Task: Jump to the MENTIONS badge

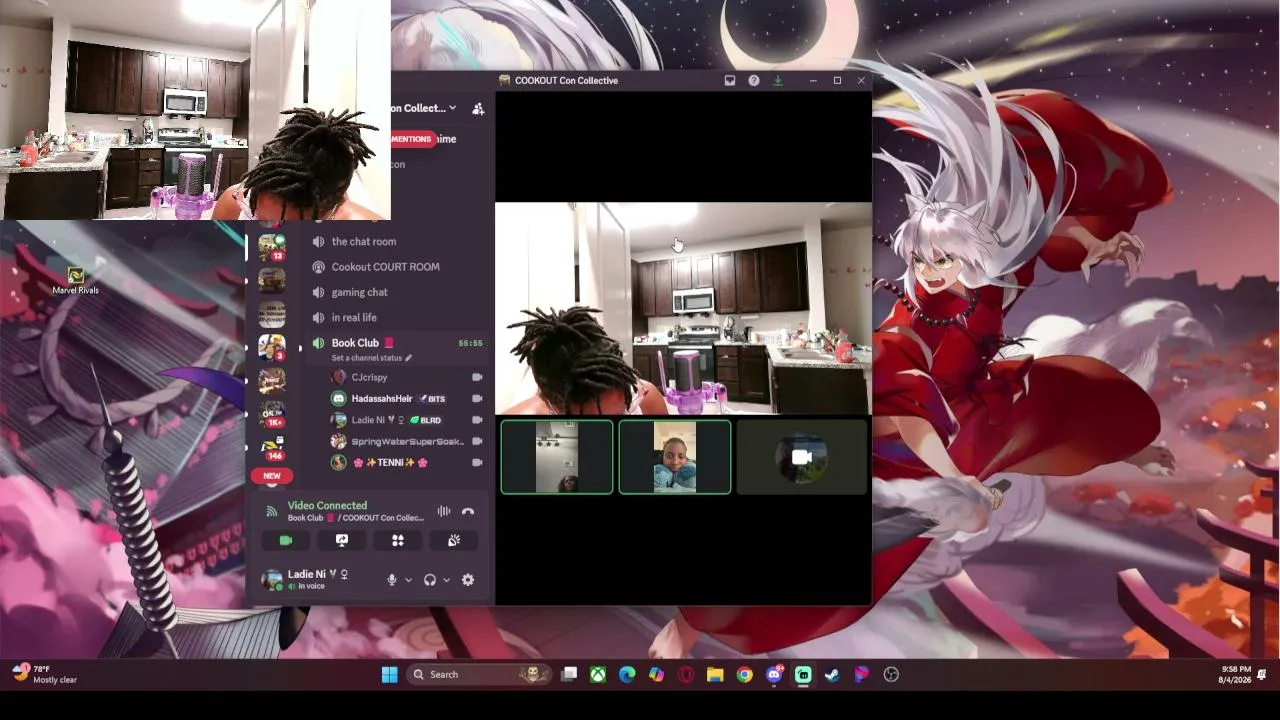Action: [x=412, y=139]
